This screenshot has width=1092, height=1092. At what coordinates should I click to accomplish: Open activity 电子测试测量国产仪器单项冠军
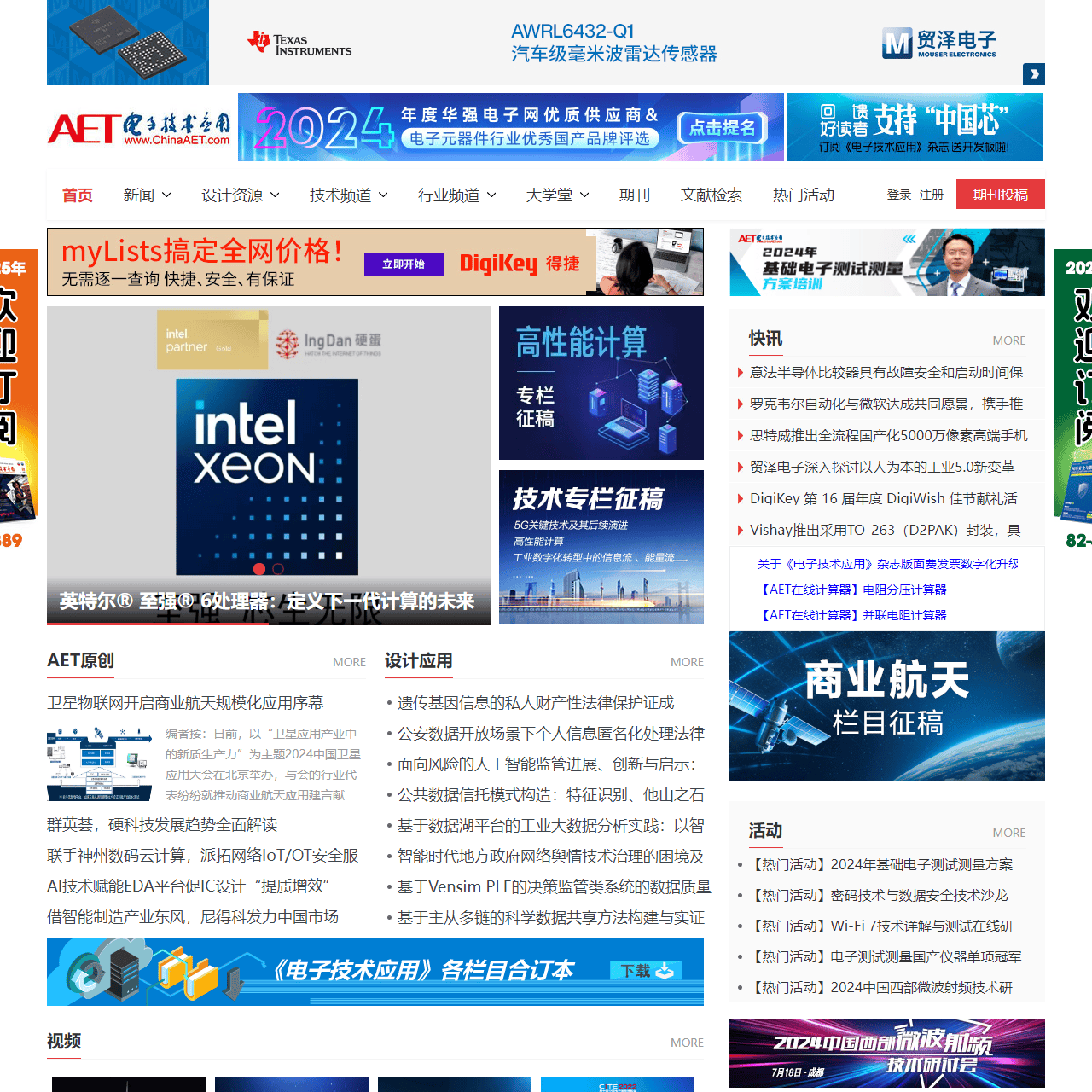(885, 957)
